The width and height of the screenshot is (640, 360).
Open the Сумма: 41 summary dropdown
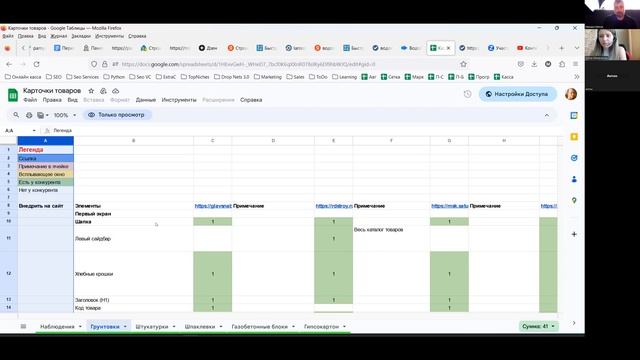pos(538,326)
